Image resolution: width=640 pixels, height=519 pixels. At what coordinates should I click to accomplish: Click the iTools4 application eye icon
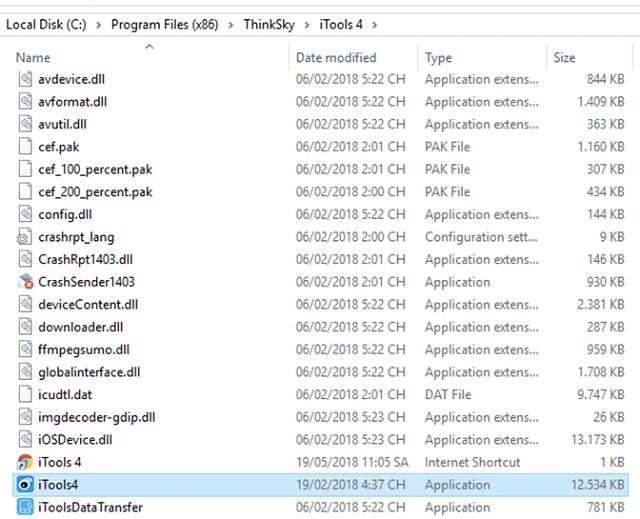pos(25,485)
